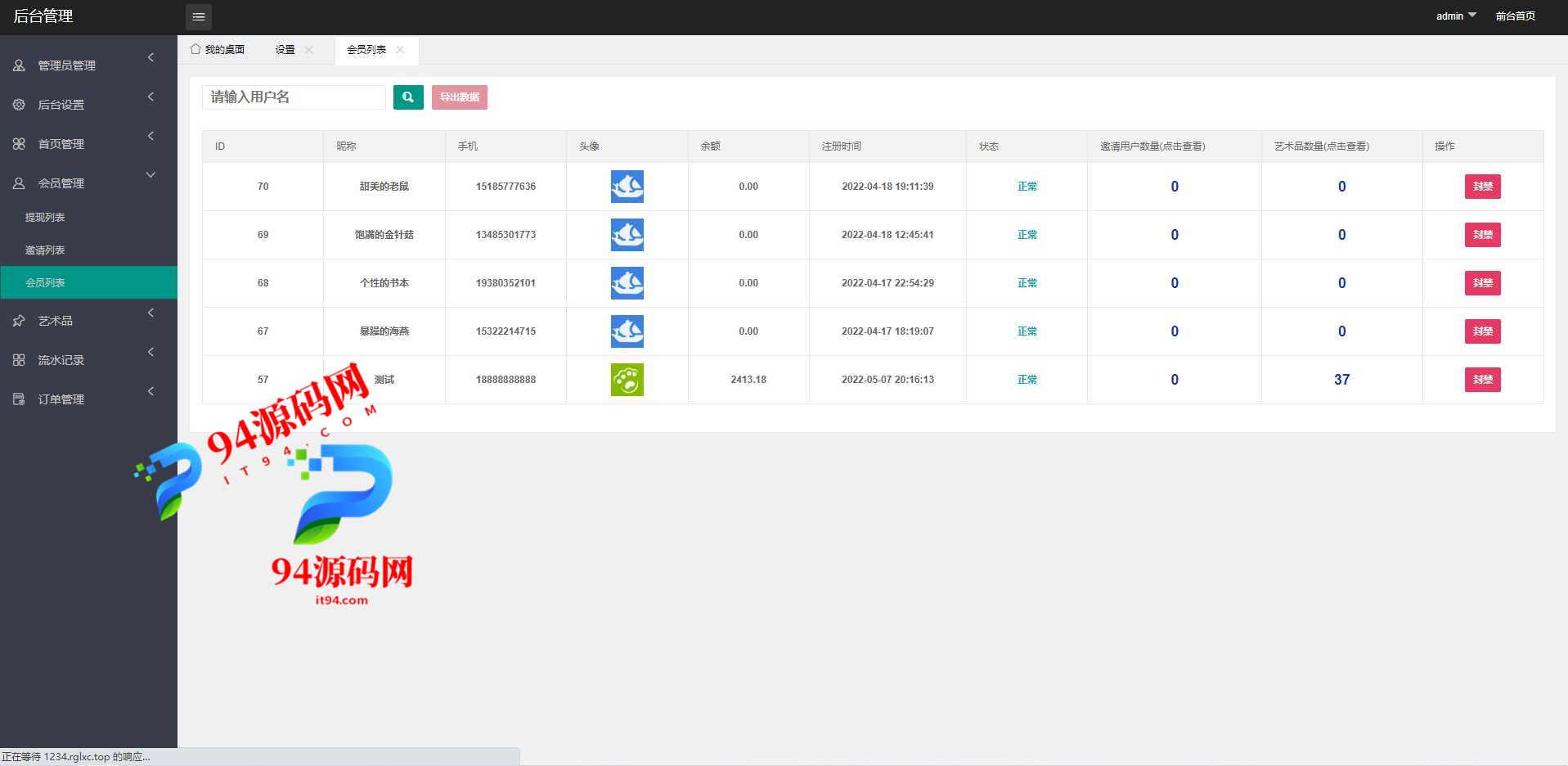
Task: Ban user ID 69 with 封禁
Action: pos(1483,235)
